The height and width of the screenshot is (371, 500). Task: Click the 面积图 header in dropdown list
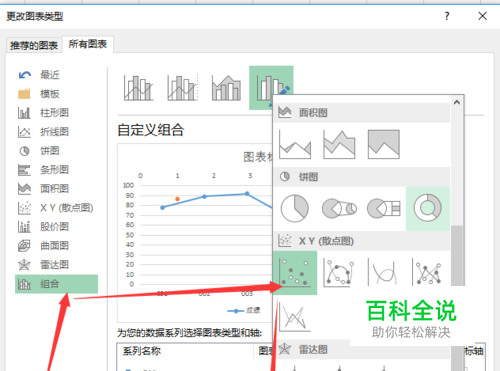click(x=362, y=113)
